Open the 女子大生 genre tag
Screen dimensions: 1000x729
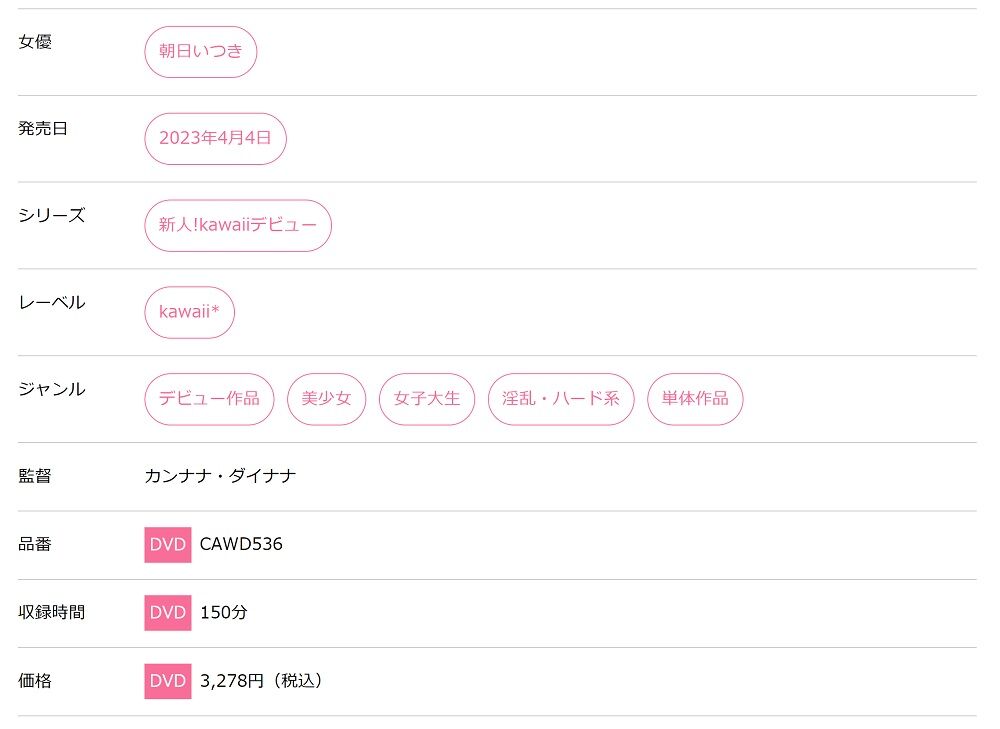tap(427, 399)
